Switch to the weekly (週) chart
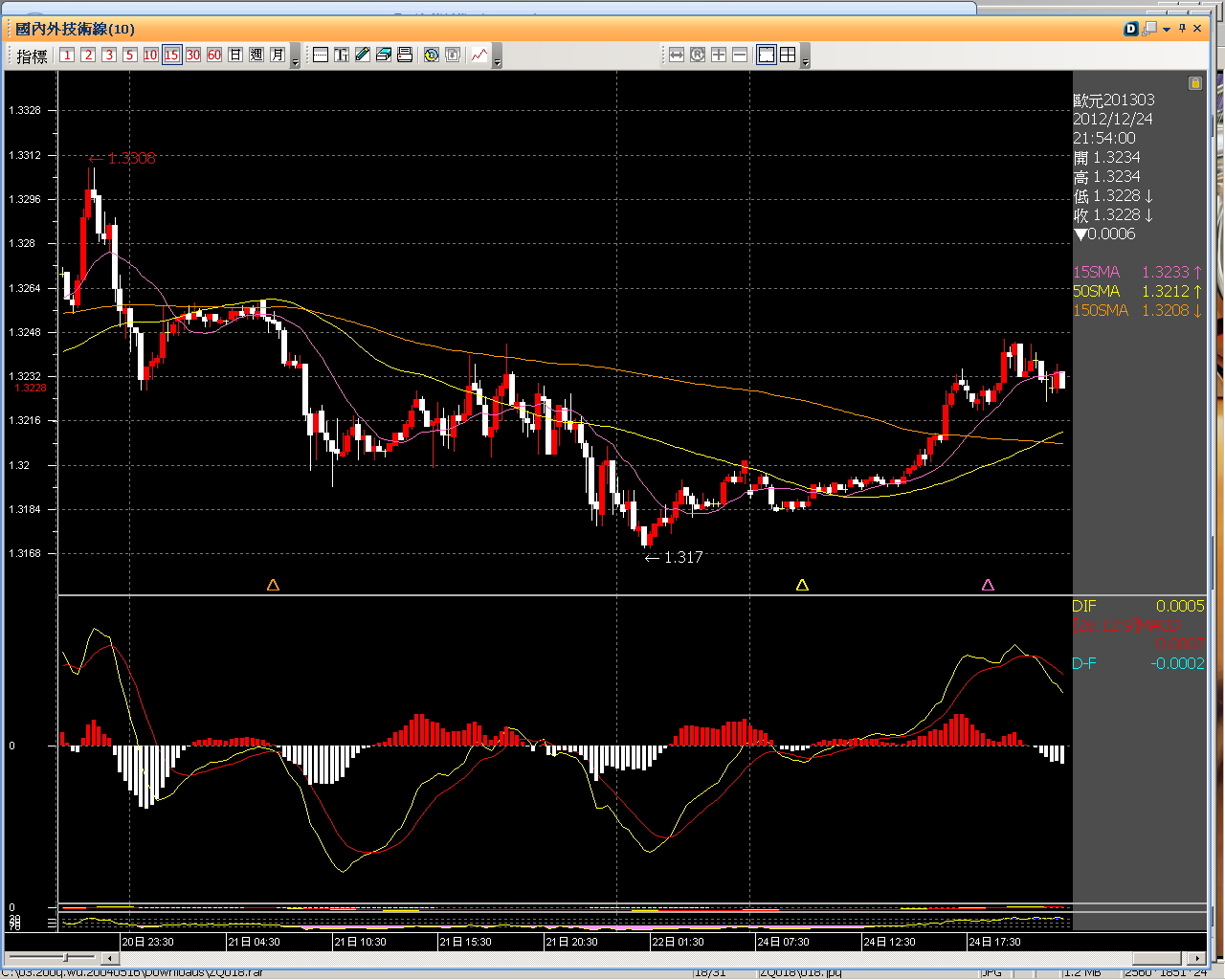Screen dimensions: 1225x980 point(256,56)
